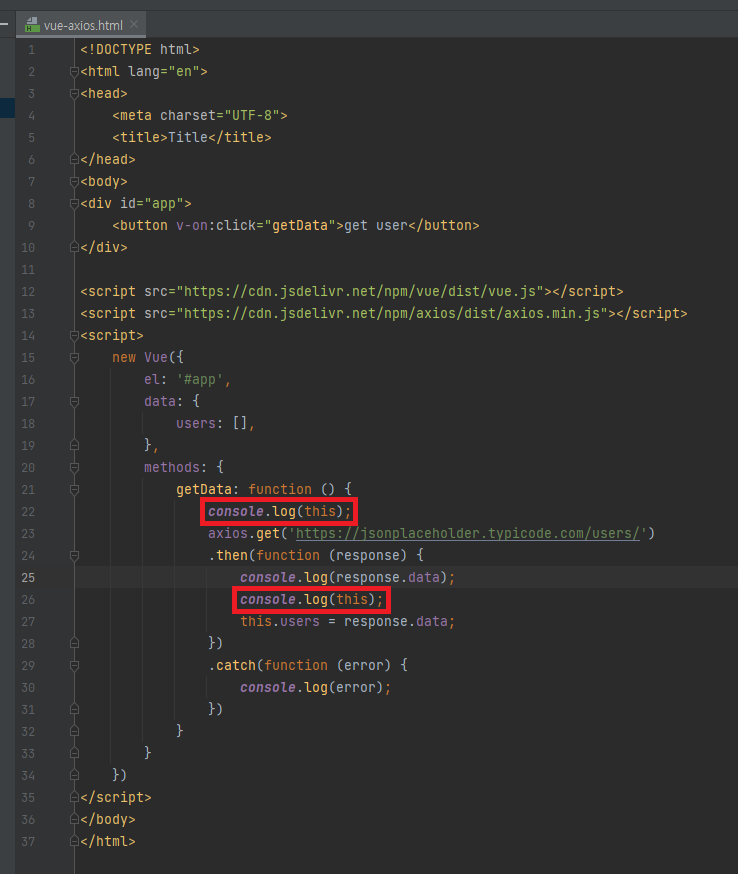The image size is (738, 874).
Task: Collapse the body tag on line 7
Action: pyautogui.click(x=74, y=182)
